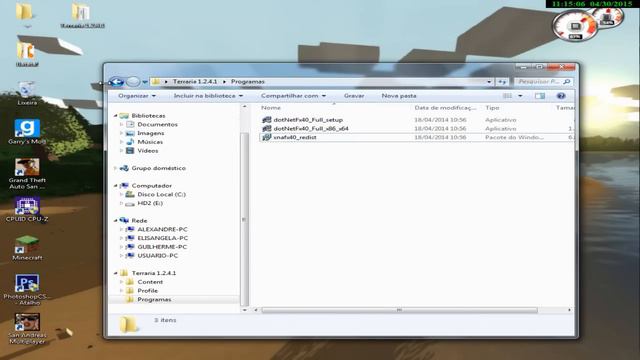
Task: Open Garry's Mod desktop shortcut
Action: (27, 132)
